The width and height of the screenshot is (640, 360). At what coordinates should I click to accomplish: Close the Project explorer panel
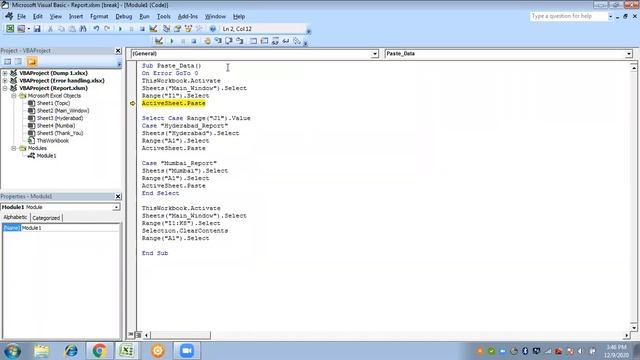pos(118,51)
